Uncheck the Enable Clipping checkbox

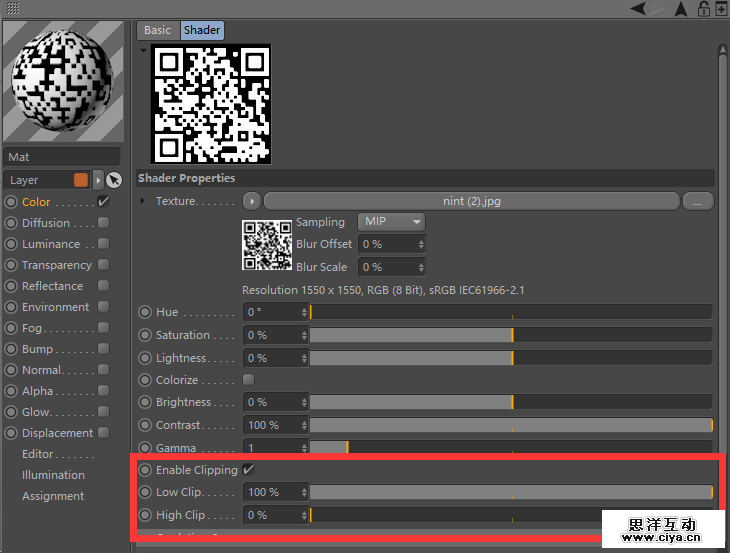pyautogui.click(x=248, y=470)
